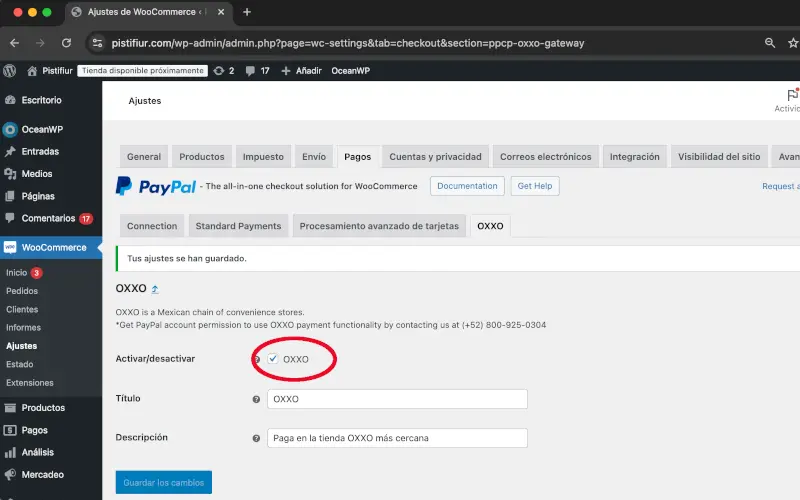
Task: Click the browser forward arrow
Action: pos(40,43)
